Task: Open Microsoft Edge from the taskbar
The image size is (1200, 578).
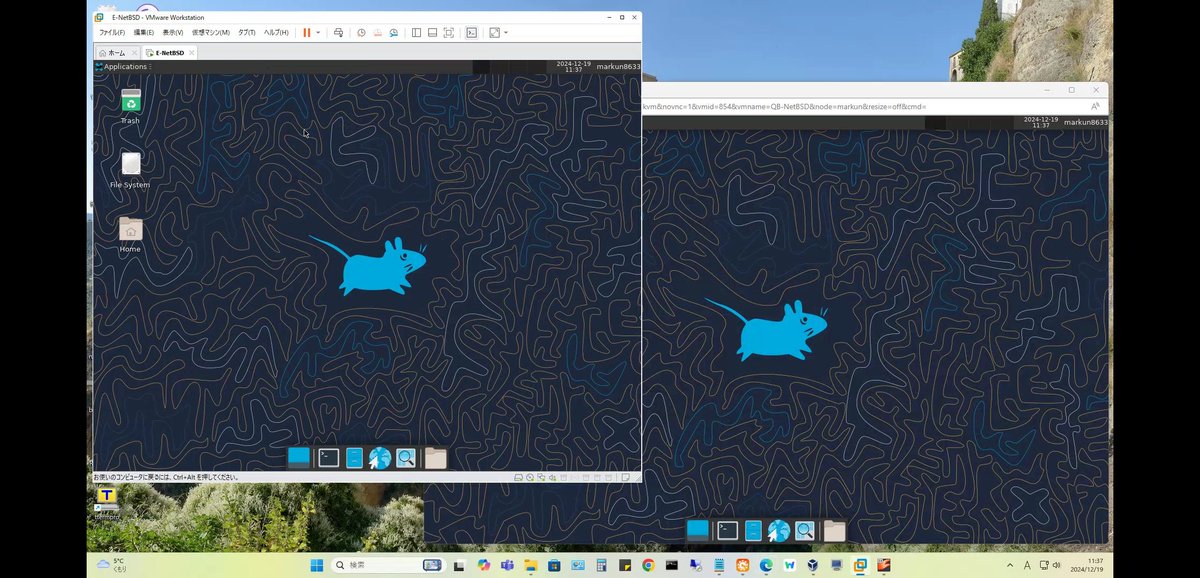Action: point(766,565)
